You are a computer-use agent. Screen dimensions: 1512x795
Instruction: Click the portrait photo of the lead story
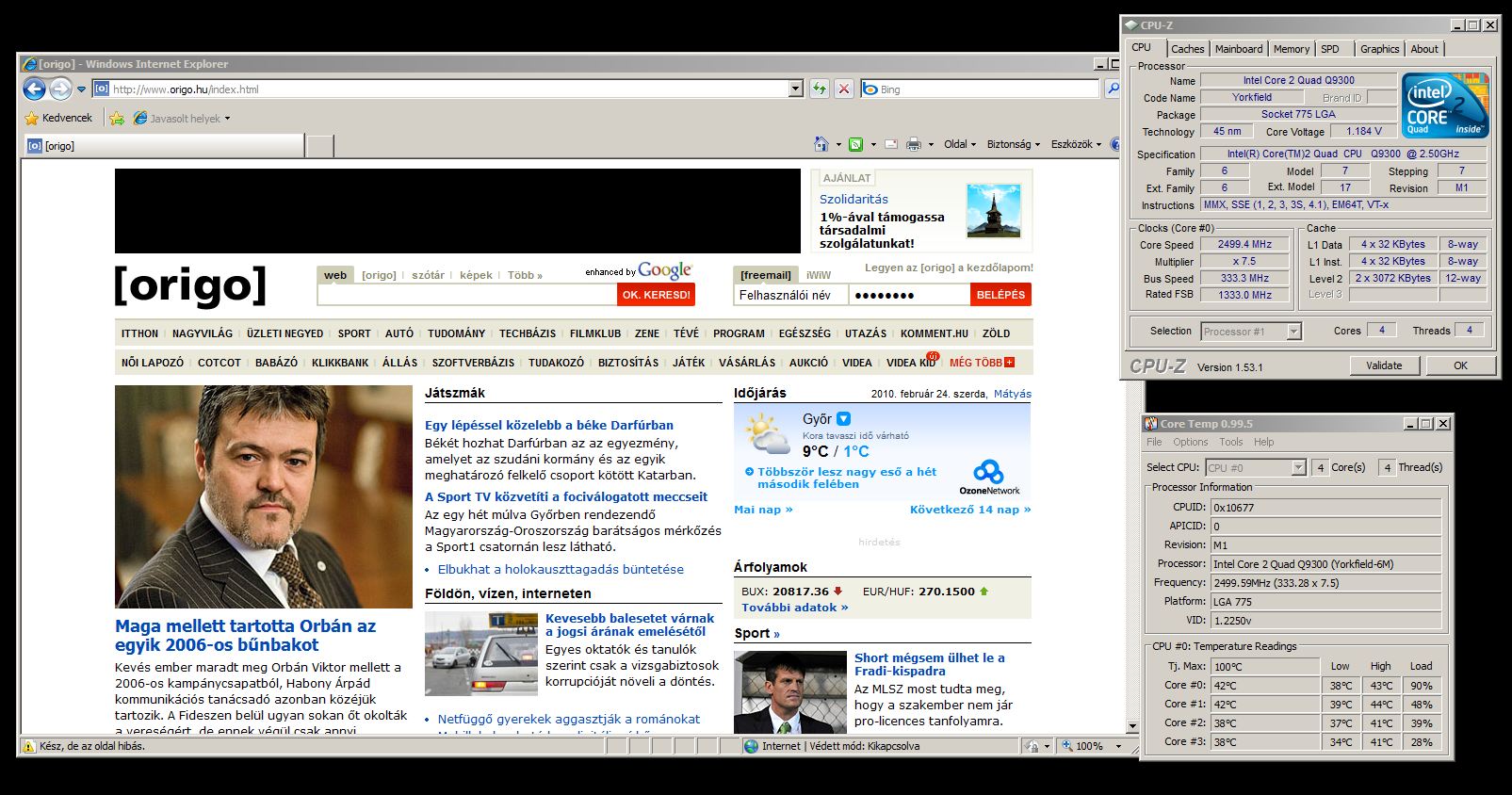click(264, 496)
